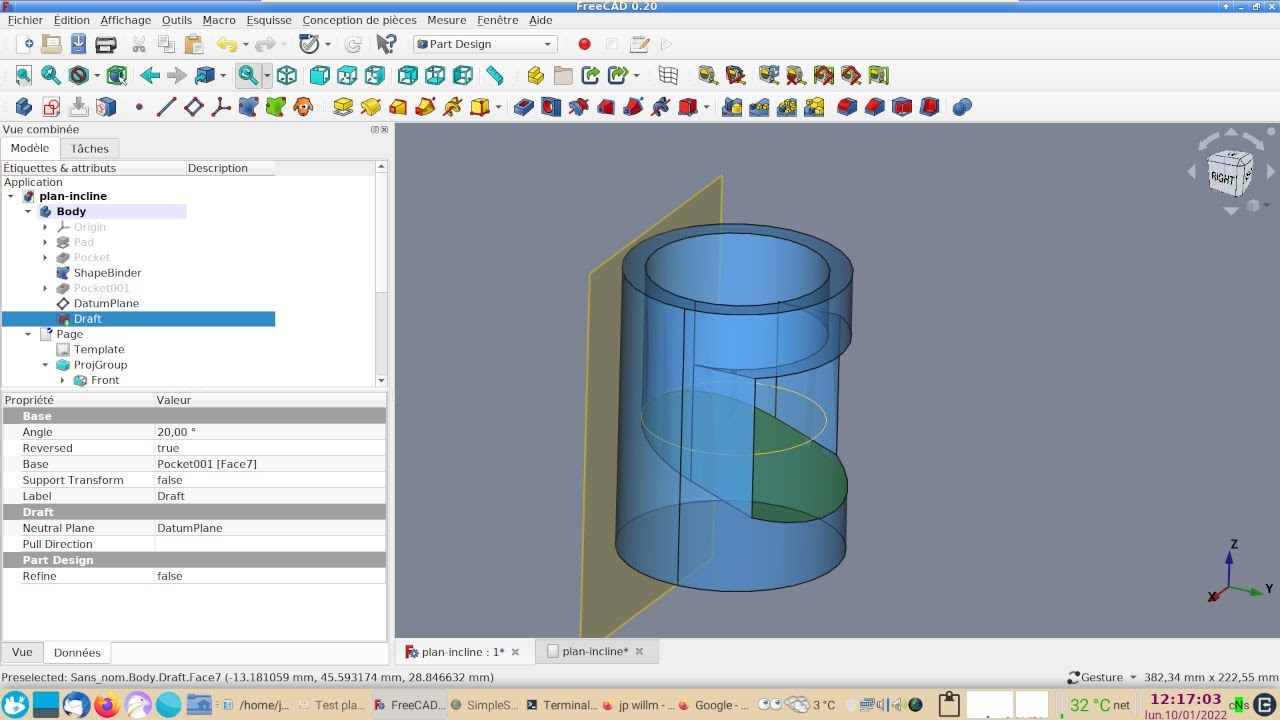Click the Revolution tool icon

tap(371, 106)
